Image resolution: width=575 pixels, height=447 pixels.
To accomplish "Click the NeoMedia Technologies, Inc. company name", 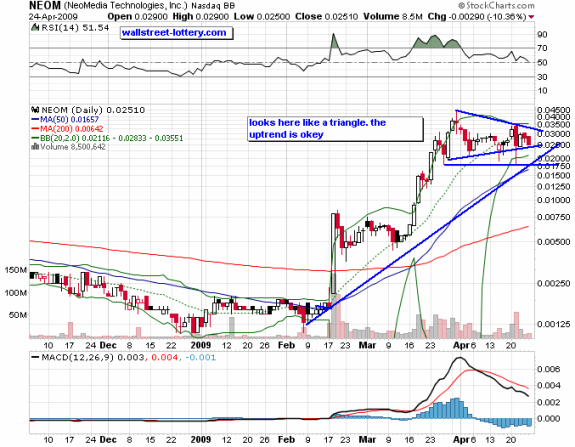I will (125, 6).
